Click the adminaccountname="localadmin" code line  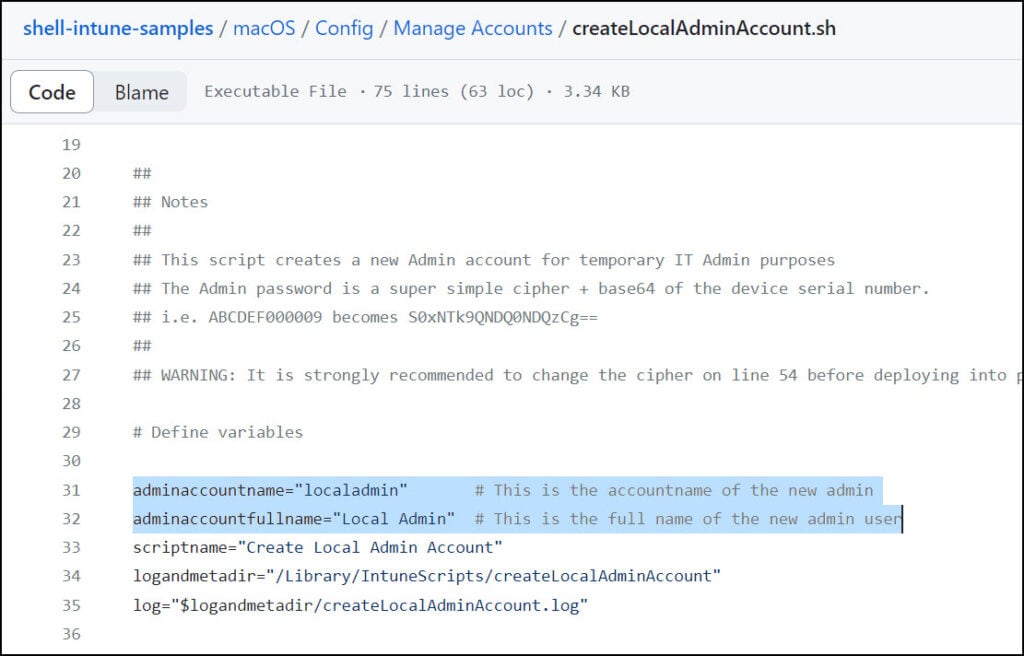[x=270, y=490]
